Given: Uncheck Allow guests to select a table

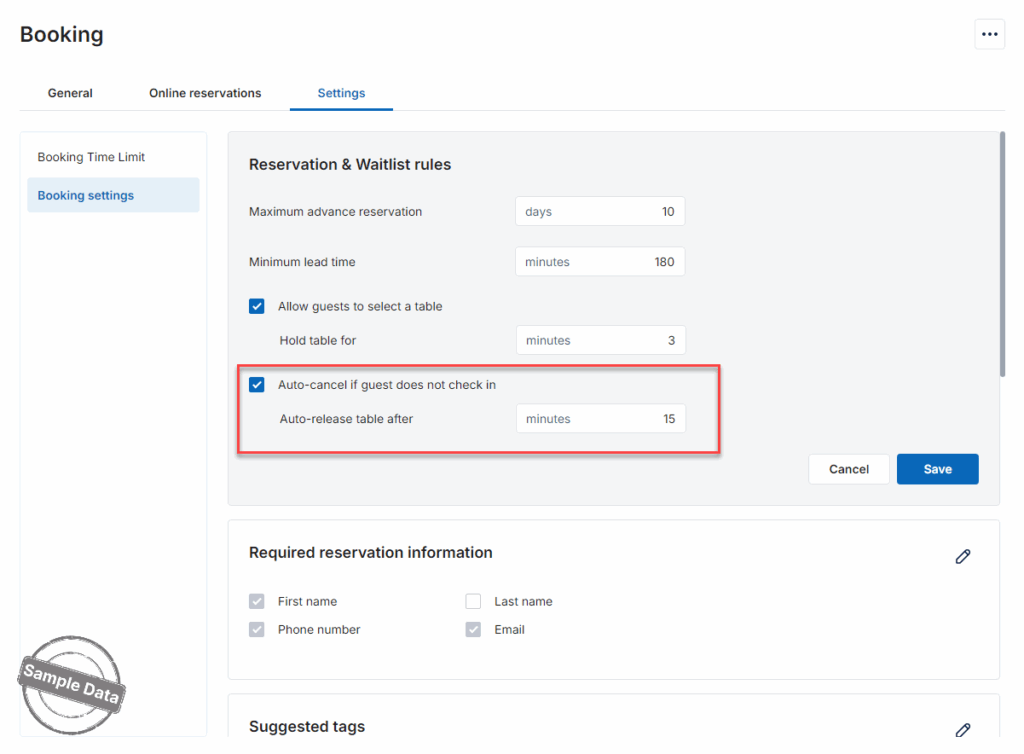Looking at the screenshot, I should click(x=257, y=307).
